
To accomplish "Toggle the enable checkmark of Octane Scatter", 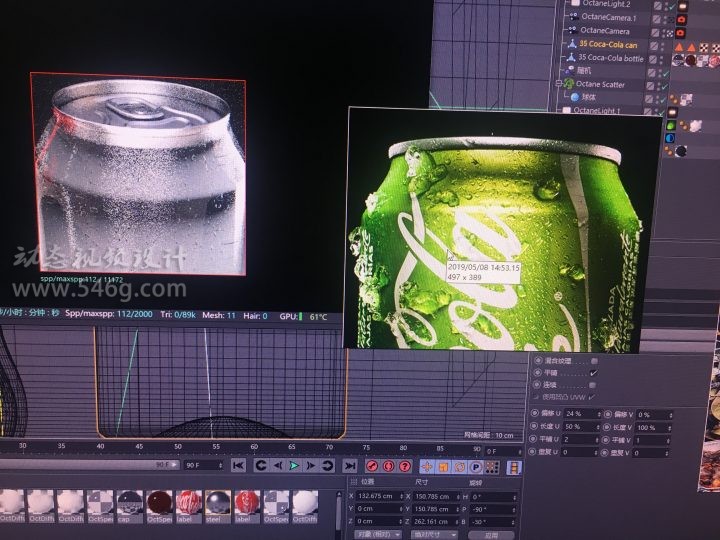I will [664, 86].
